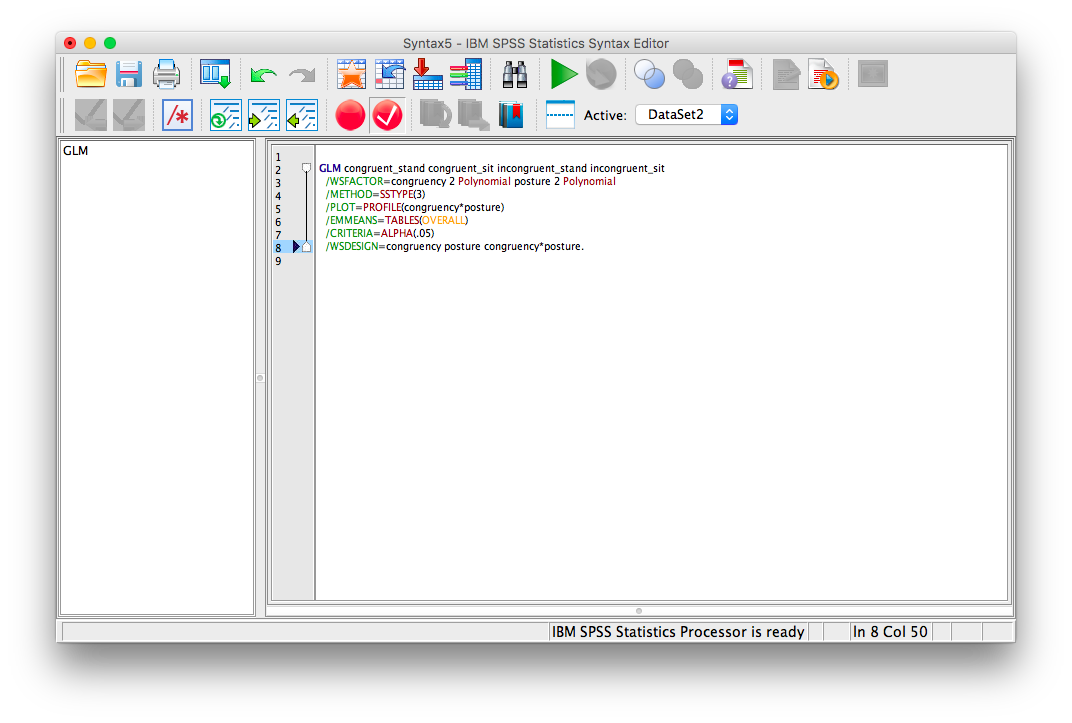Click the /PLOT=PROFILE line
The width and height of the screenshot is (1072, 723).
click(415, 207)
